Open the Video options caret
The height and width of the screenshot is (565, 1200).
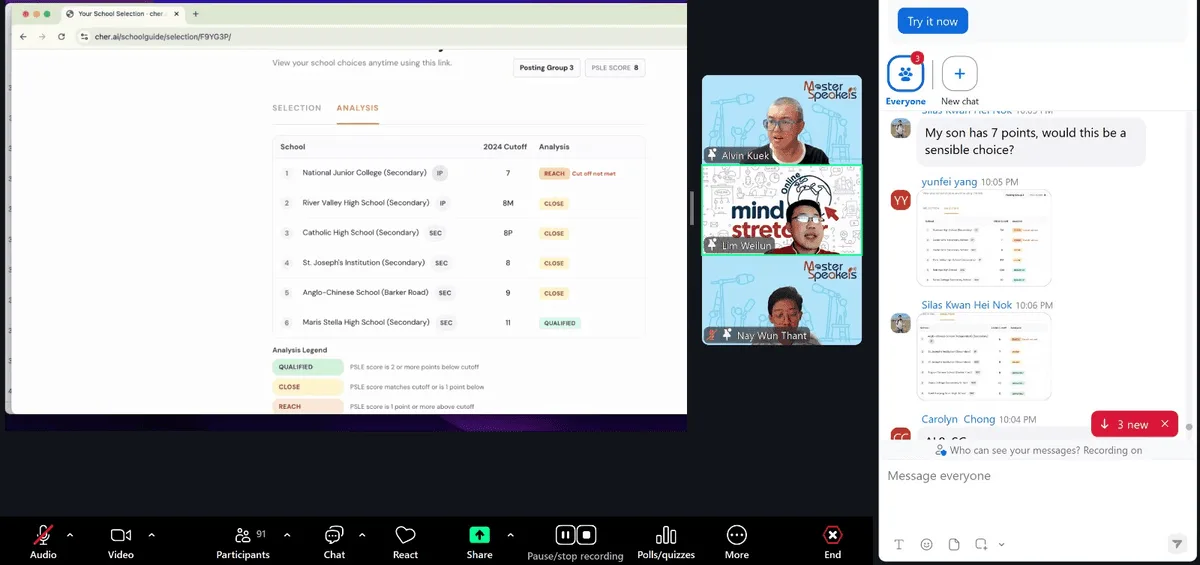click(152, 535)
